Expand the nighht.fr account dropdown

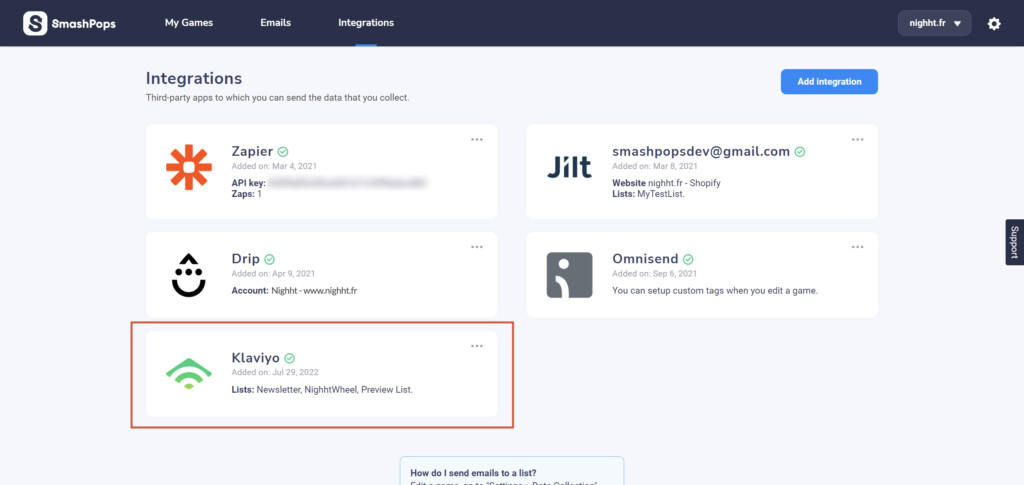point(935,23)
